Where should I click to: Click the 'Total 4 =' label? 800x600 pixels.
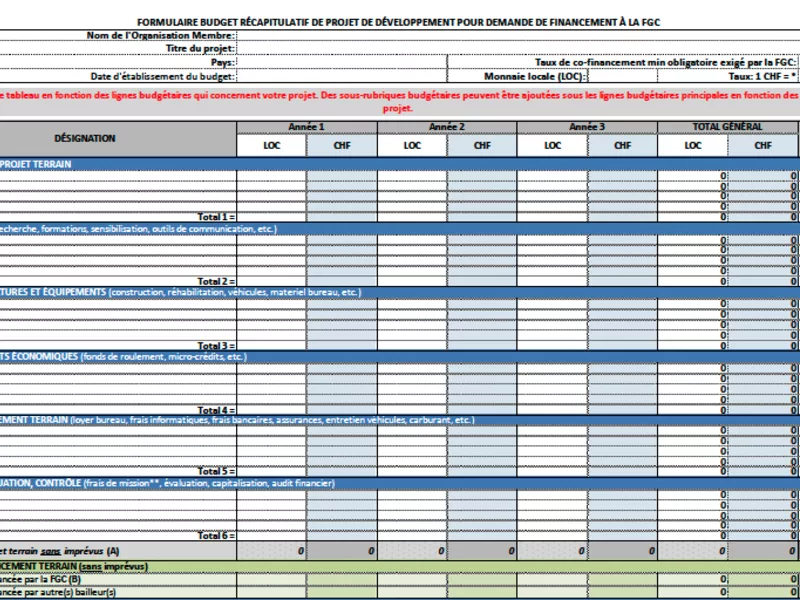(216, 410)
